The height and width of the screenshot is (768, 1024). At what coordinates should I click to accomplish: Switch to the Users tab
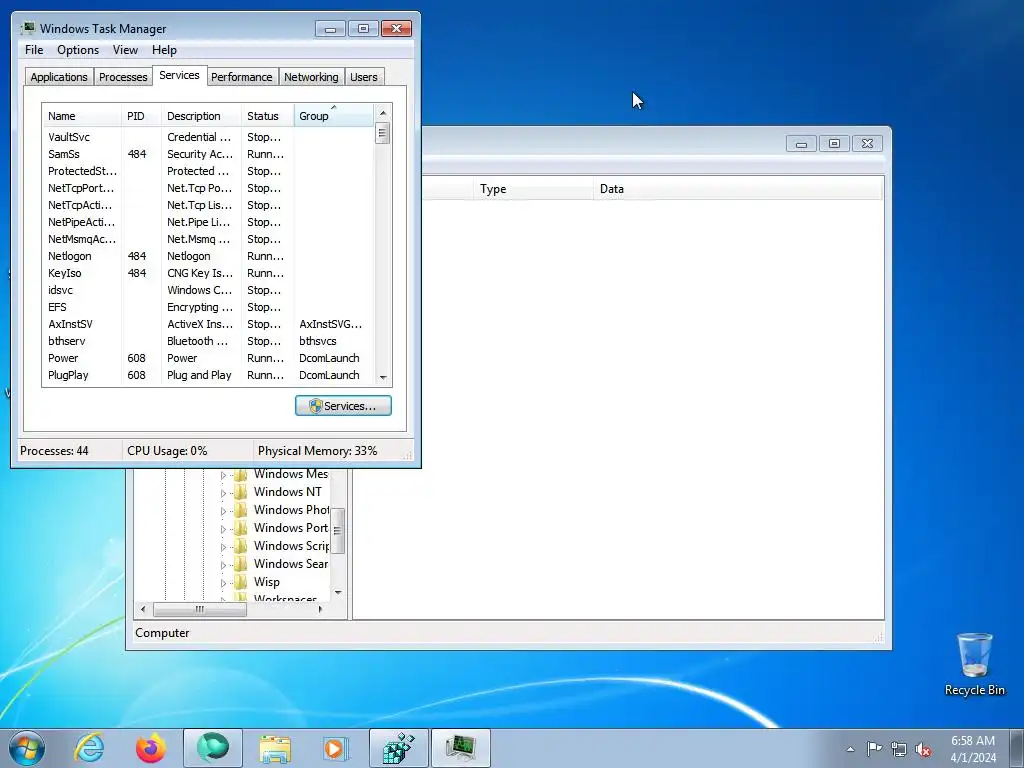point(364,76)
